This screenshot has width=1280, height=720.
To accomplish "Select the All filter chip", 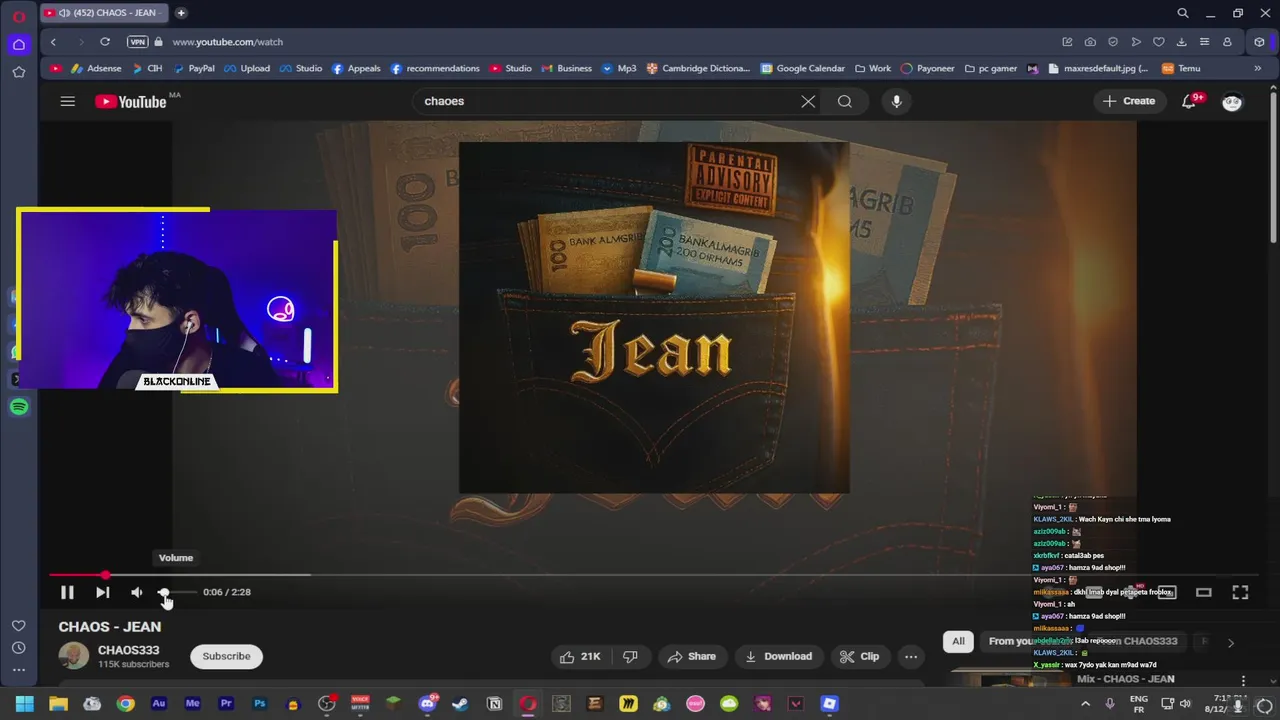I will point(958,641).
